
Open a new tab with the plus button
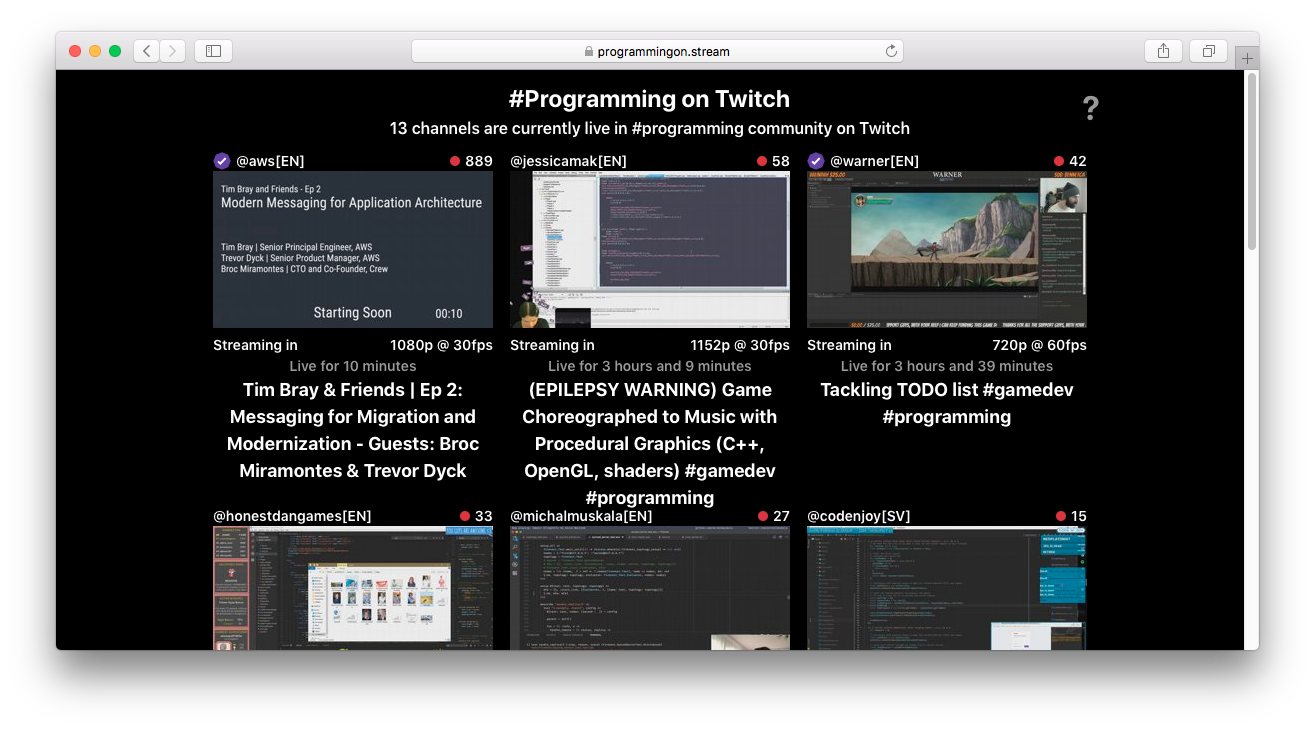click(x=1247, y=58)
